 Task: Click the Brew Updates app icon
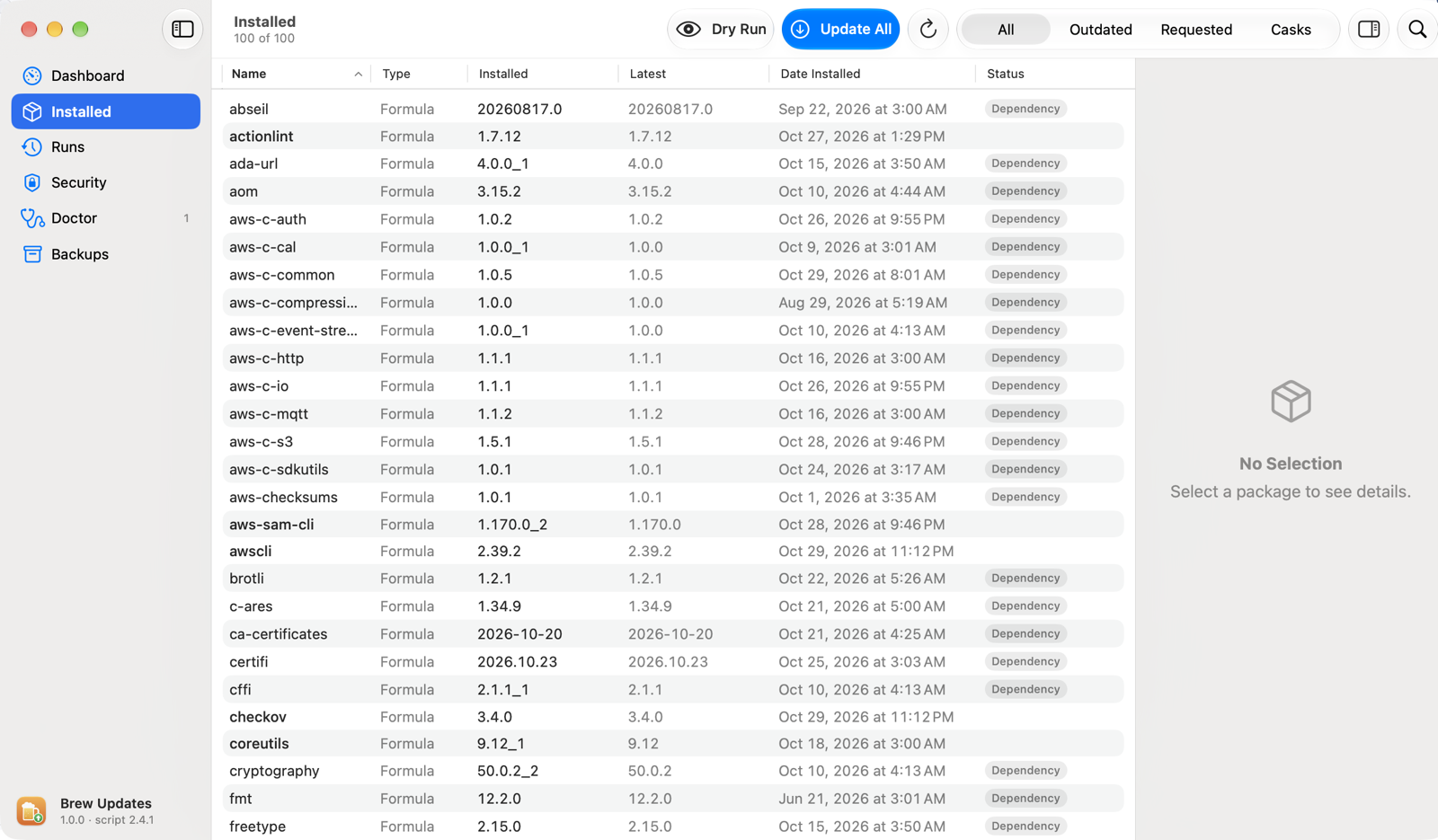coord(31,810)
